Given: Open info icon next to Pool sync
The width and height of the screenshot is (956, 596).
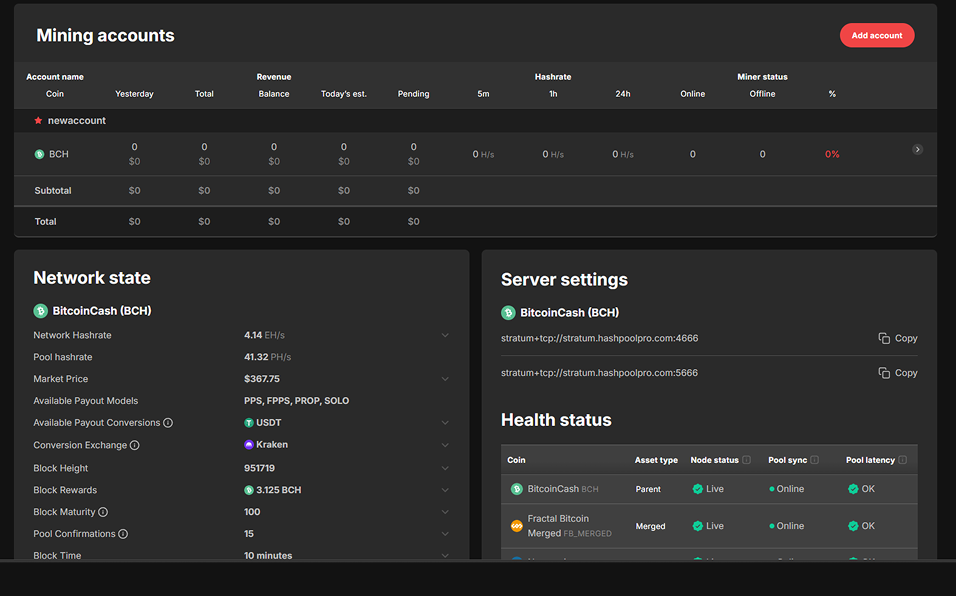Looking at the screenshot, I should (x=815, y=460).
